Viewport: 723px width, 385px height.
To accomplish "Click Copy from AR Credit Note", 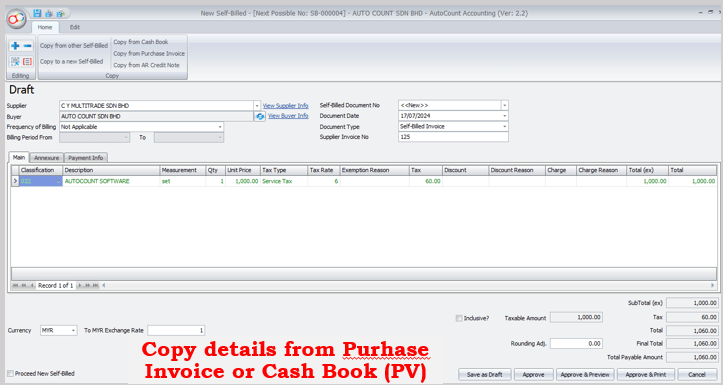I will click(x=146, y=65).
